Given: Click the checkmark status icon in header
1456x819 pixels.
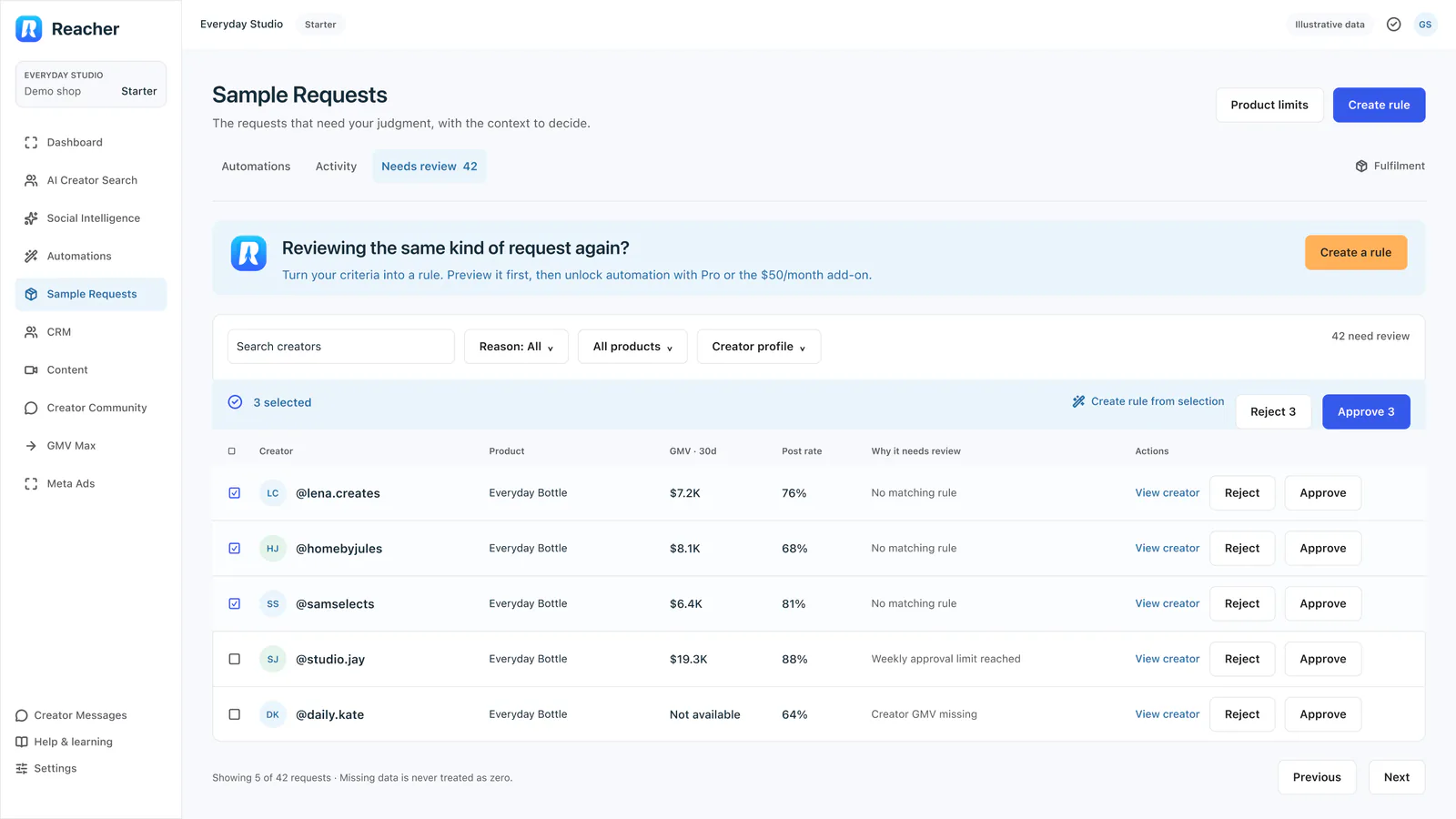Looking at the screenshot, I should (1393, 25).
